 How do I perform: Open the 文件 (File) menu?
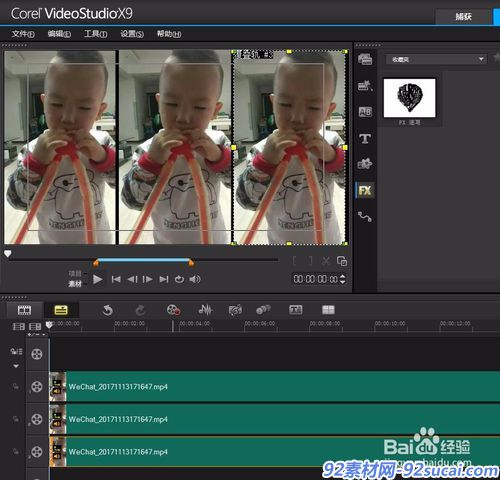23,34
